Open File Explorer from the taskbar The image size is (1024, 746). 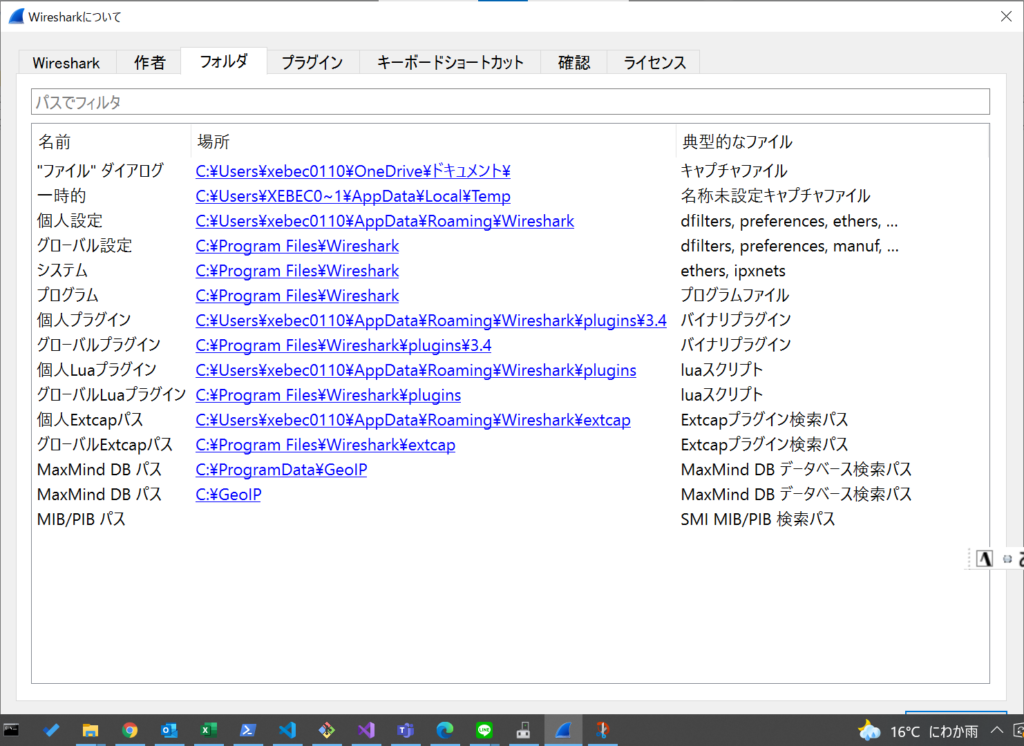(x=90, y=730)
